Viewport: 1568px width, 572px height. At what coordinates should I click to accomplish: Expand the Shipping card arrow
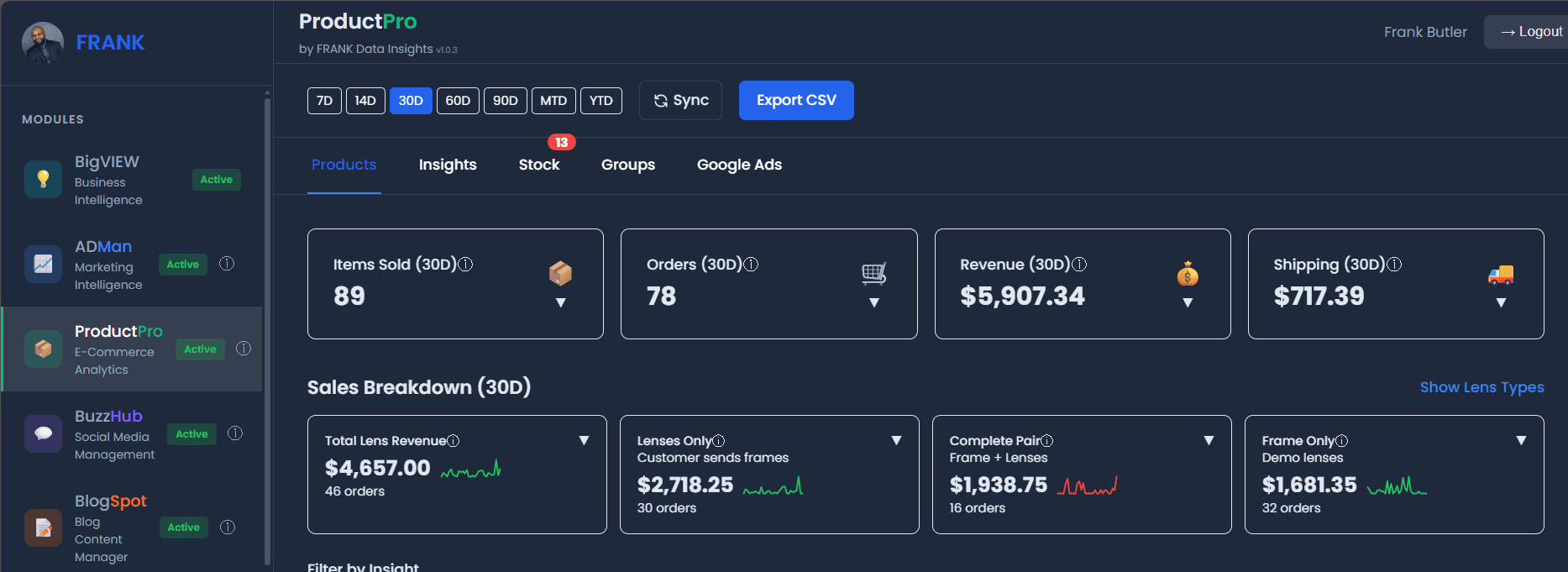click(1501, 302)
